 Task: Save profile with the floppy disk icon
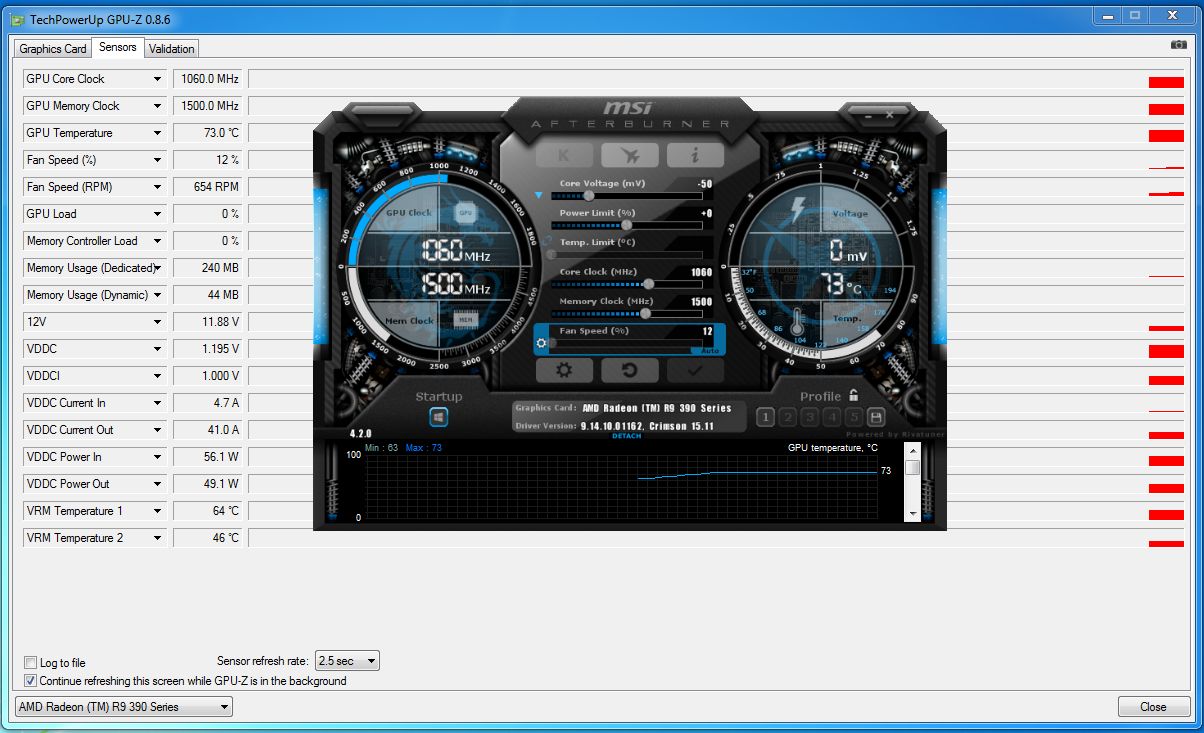tap(876, 417)
